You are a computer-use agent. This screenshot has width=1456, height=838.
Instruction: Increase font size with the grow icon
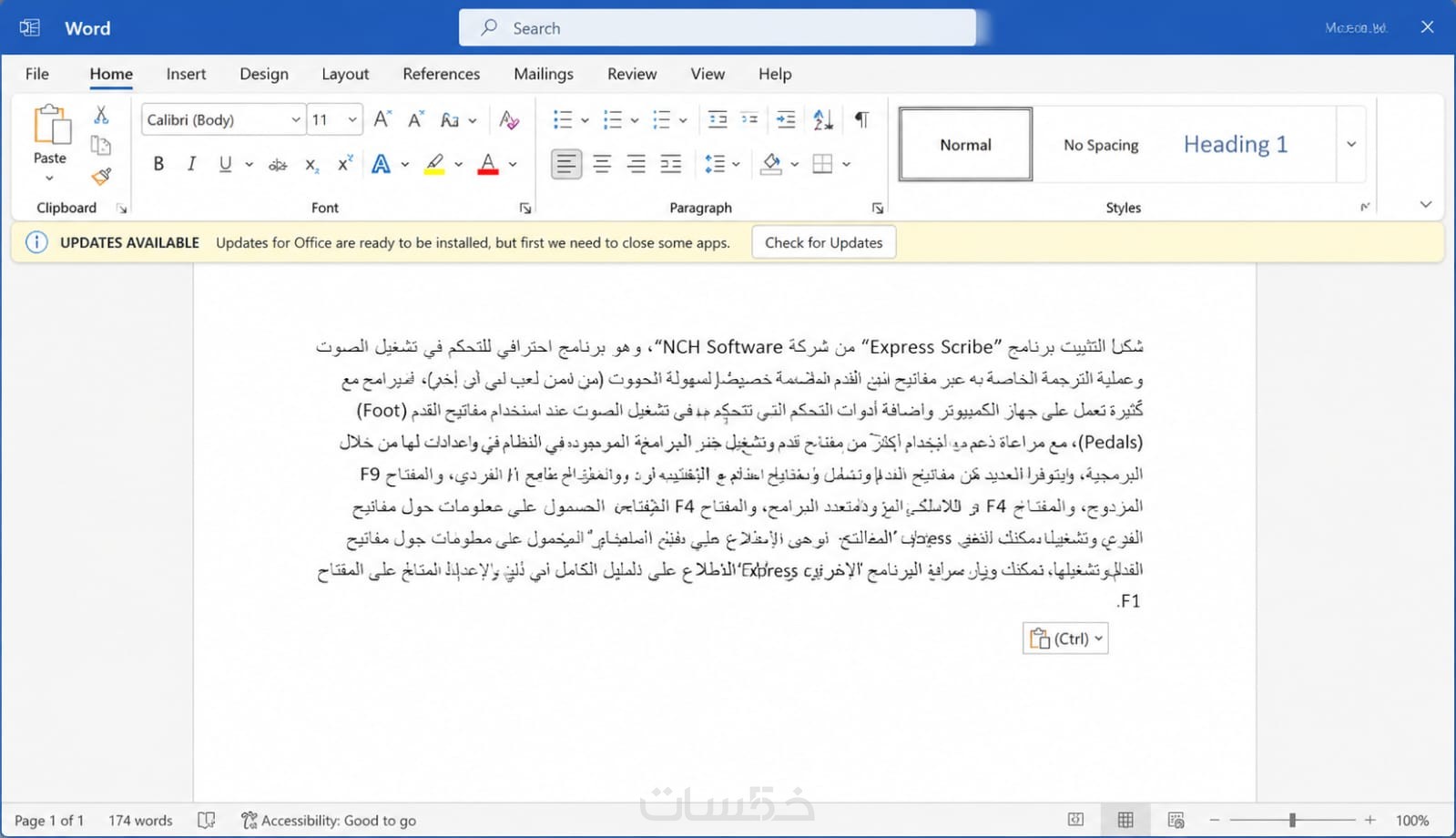(x=382, y=119)
